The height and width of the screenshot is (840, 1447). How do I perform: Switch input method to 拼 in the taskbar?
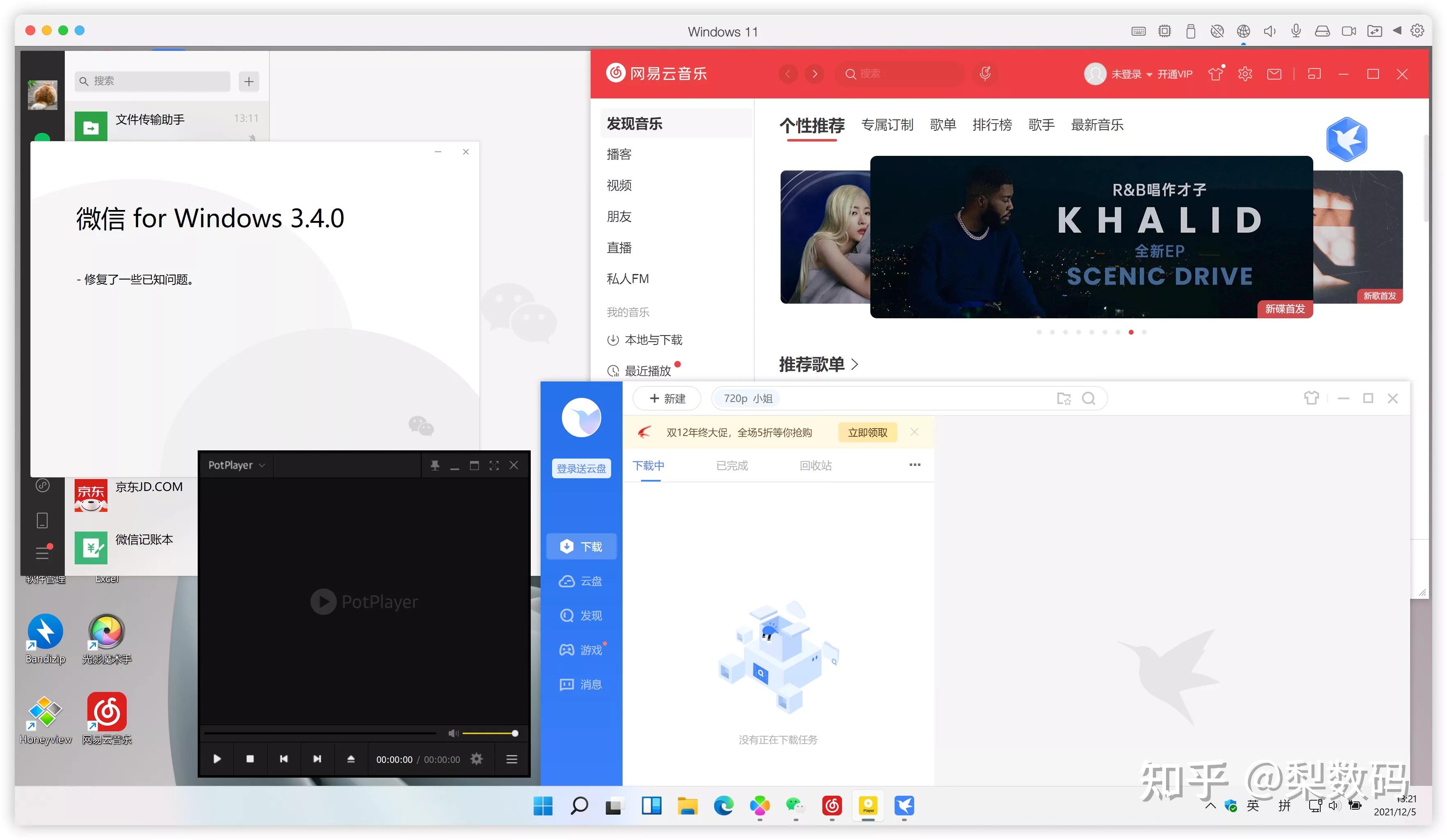tap(1285, 806)
